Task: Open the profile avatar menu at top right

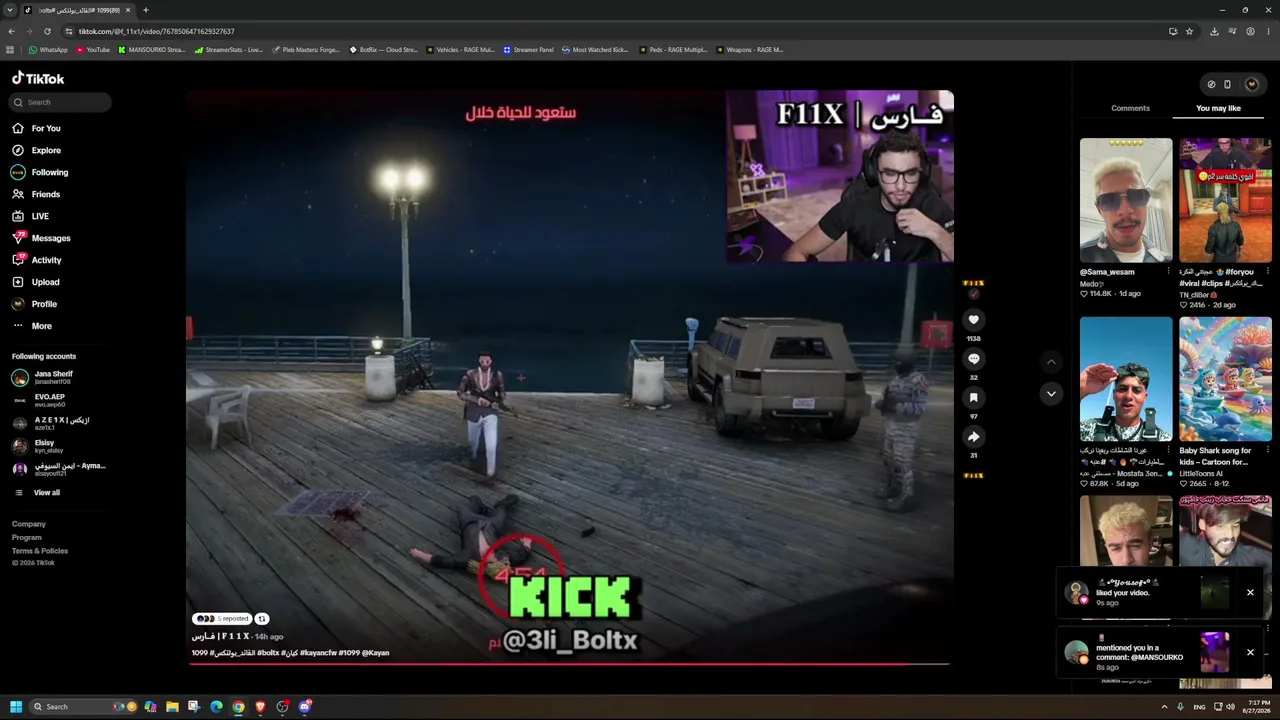Action: click(1251, 84)
